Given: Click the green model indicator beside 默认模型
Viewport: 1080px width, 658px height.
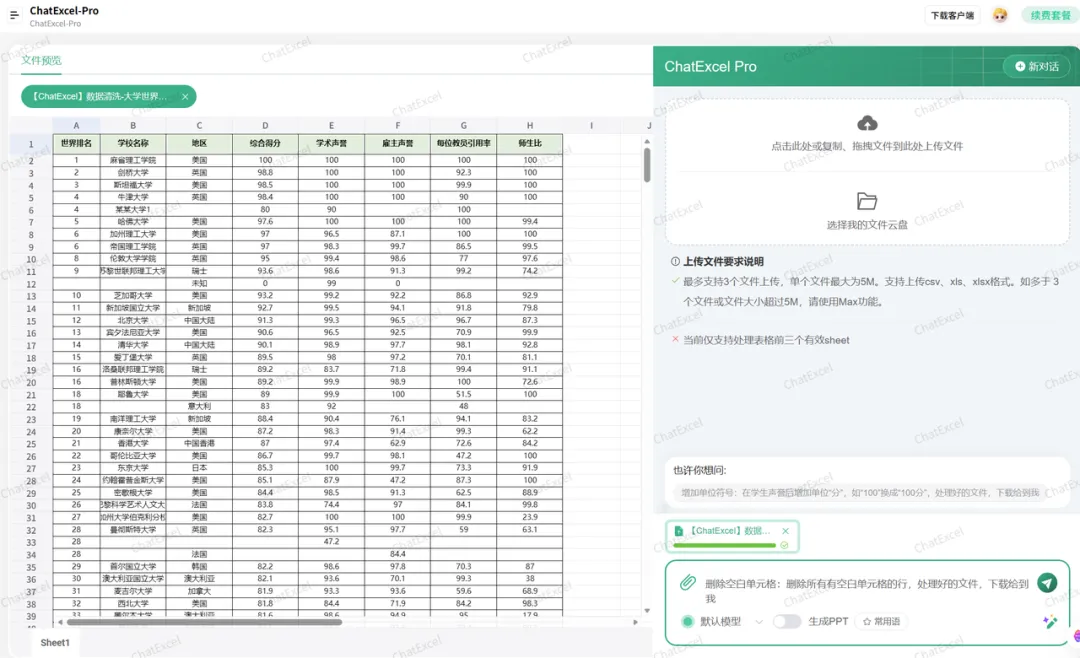Looking at the screenshot, I should pos(687,621).
